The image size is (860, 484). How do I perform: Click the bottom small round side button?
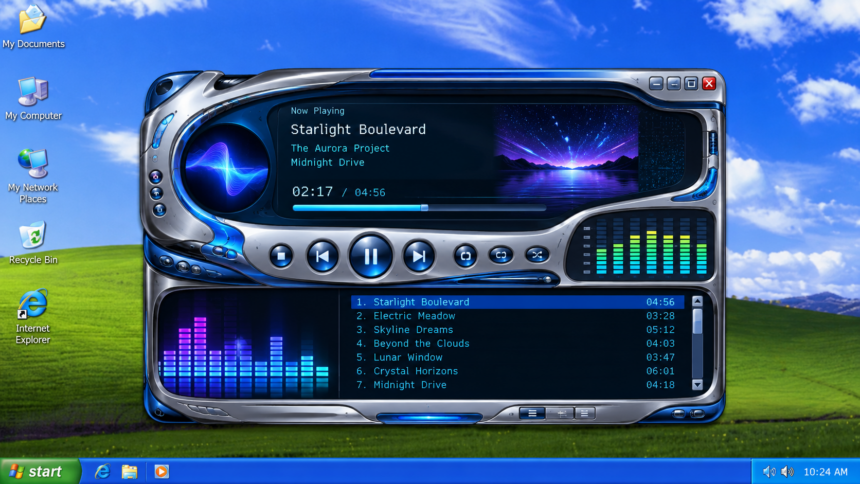point(160,210)
